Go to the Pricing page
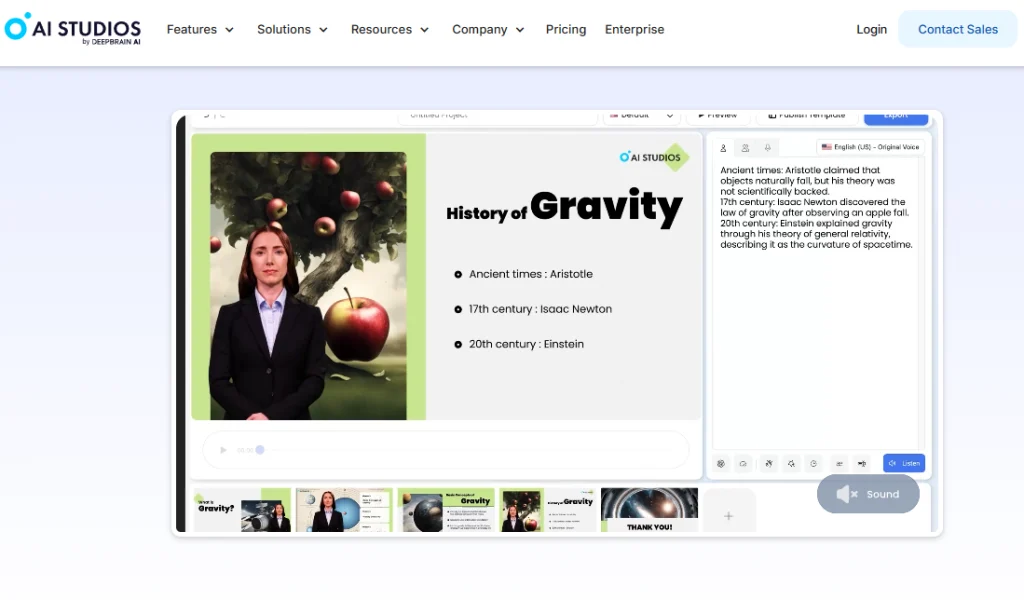Viewport: 1024px width, 600px height. pos(566,29)
